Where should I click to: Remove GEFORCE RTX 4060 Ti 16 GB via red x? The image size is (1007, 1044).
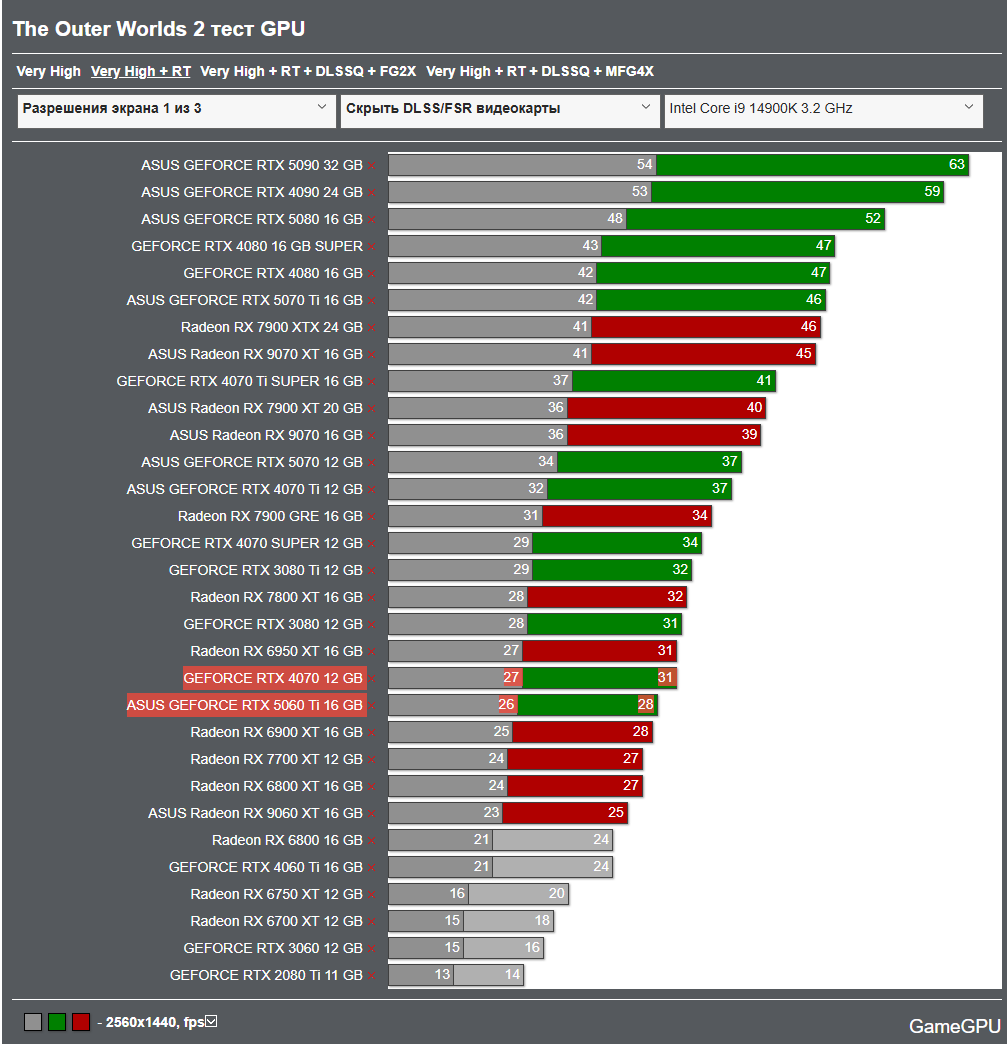372,868
